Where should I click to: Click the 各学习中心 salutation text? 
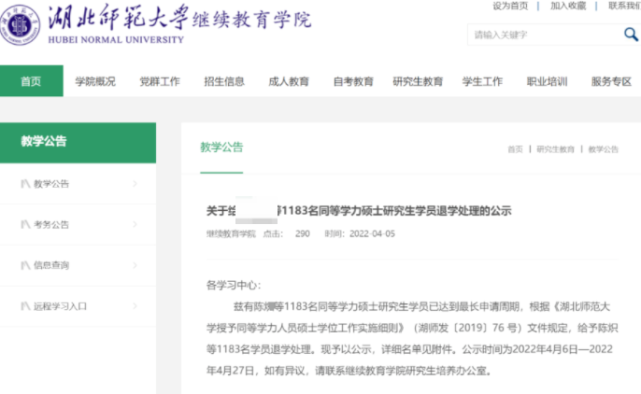click(233, 285)
